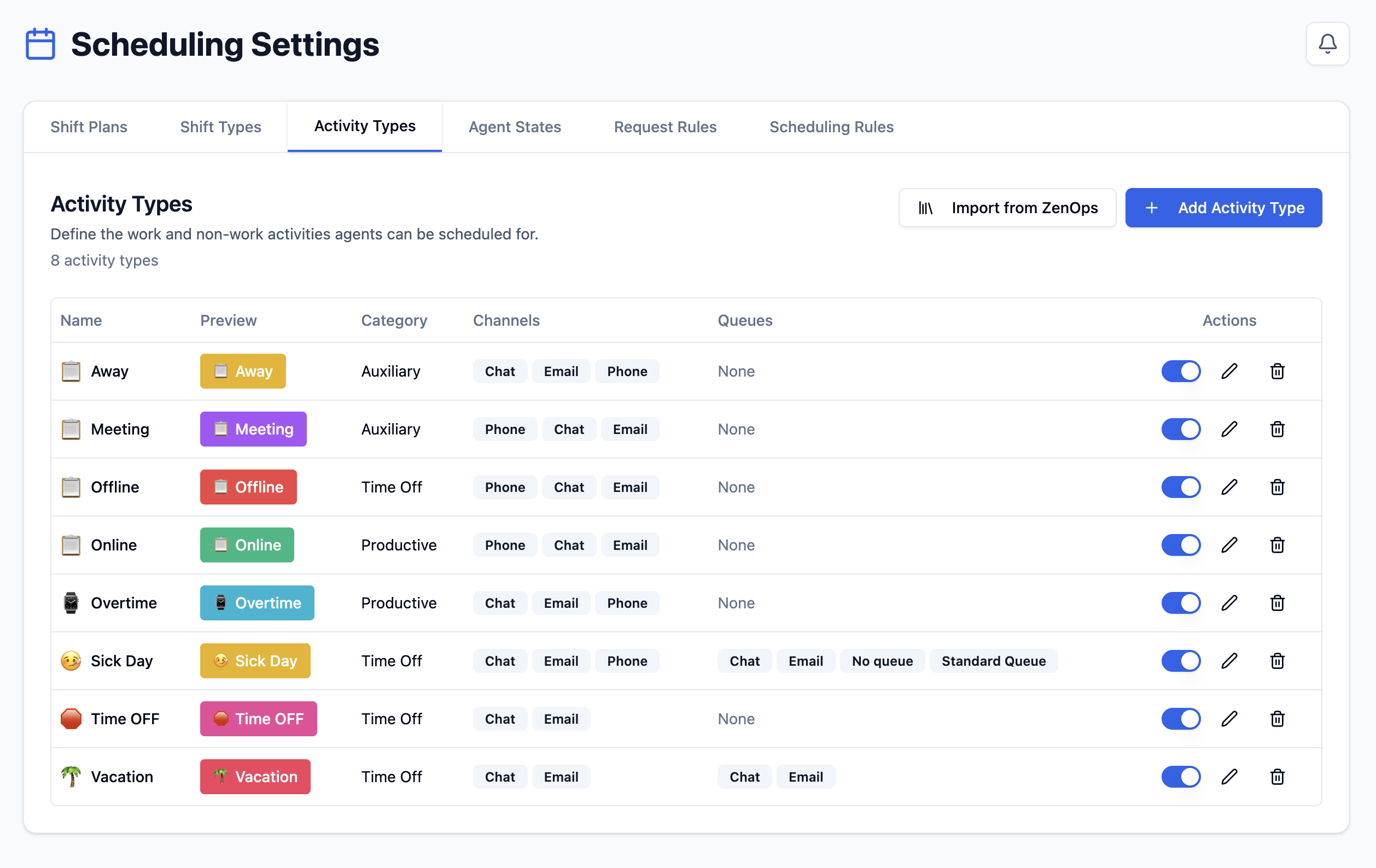Edit the Offline activity type
The width and height of the screenshot is (1376, 868).
click(1229, 487)
